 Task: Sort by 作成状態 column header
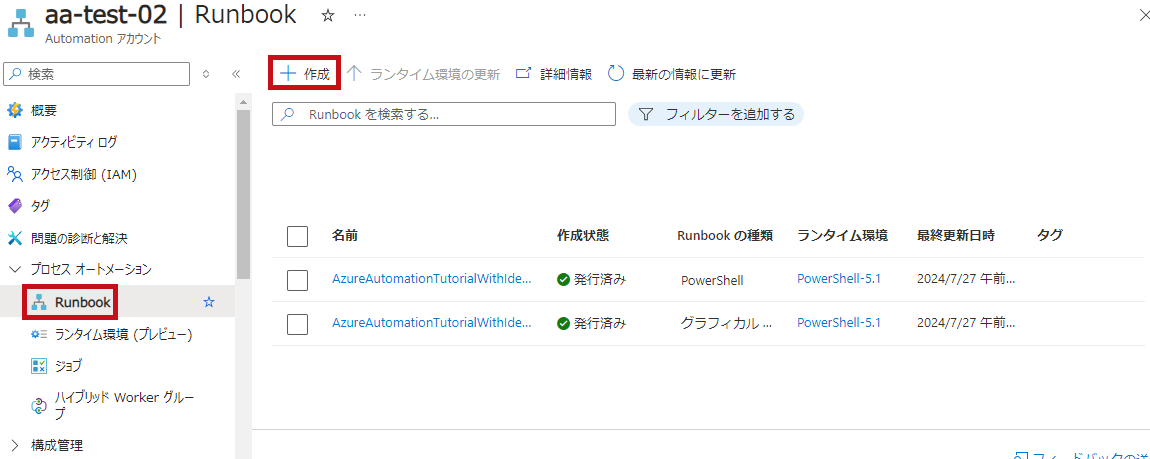pyautogui.click(x=583, y=235)
